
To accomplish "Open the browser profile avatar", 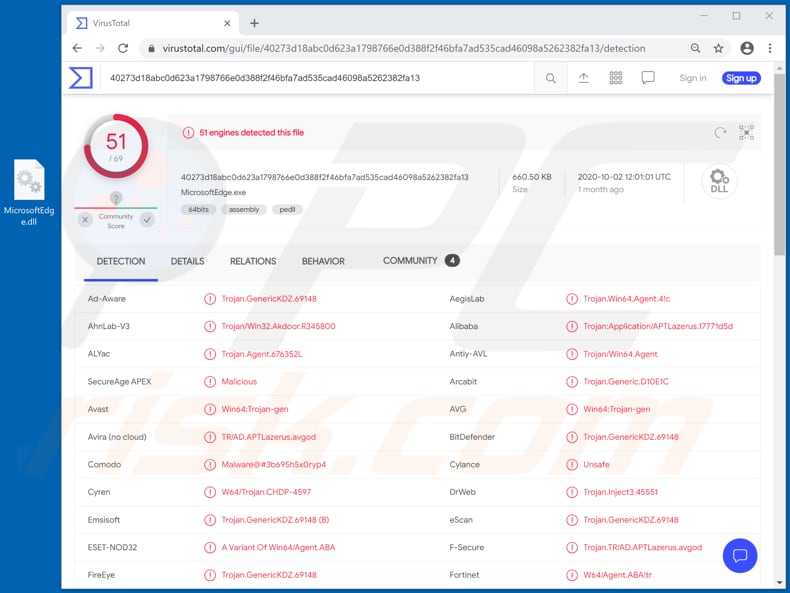I will click(x=747, y=48).
